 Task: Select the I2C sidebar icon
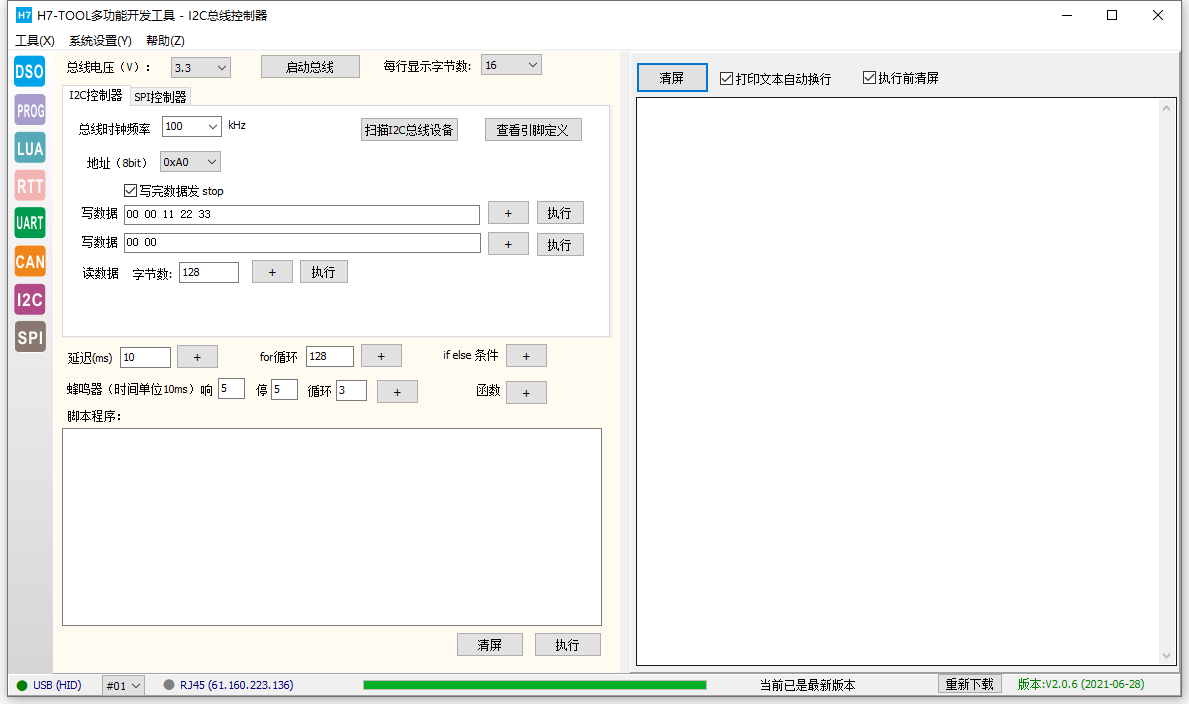click(x=30, y=299)
